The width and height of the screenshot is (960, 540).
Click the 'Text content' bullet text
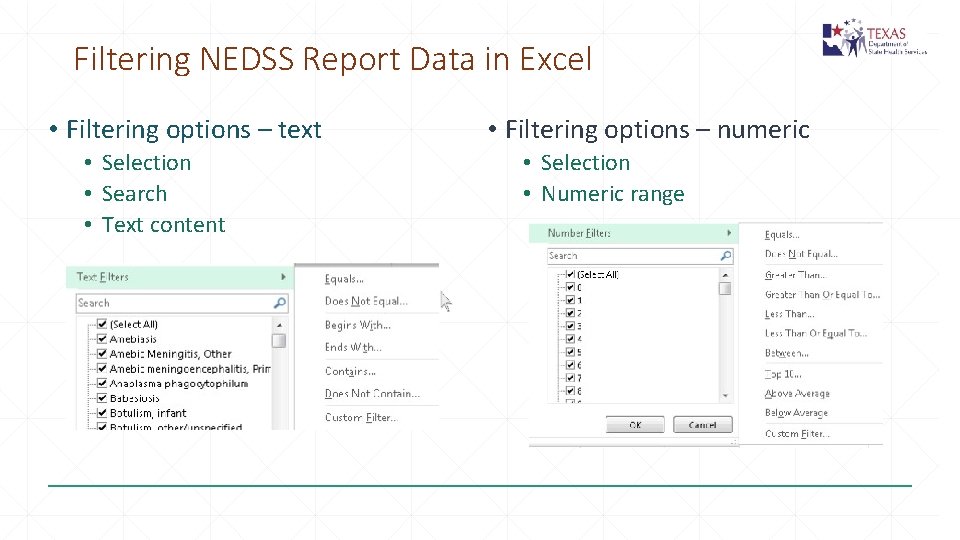point(163,225)
